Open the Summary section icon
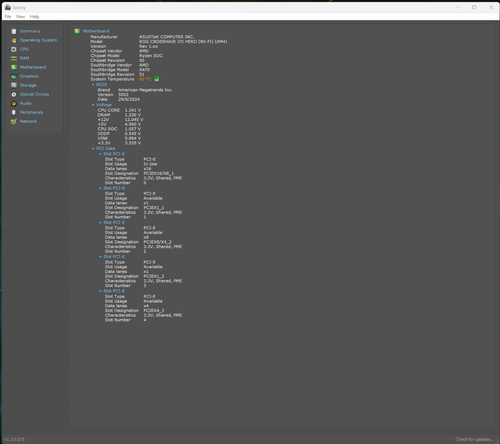Viewport: 500px width, 444px height. 14,31
